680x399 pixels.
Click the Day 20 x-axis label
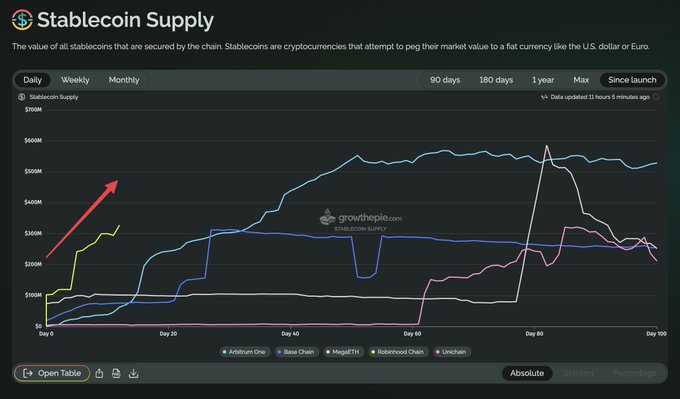coord(168,334)
